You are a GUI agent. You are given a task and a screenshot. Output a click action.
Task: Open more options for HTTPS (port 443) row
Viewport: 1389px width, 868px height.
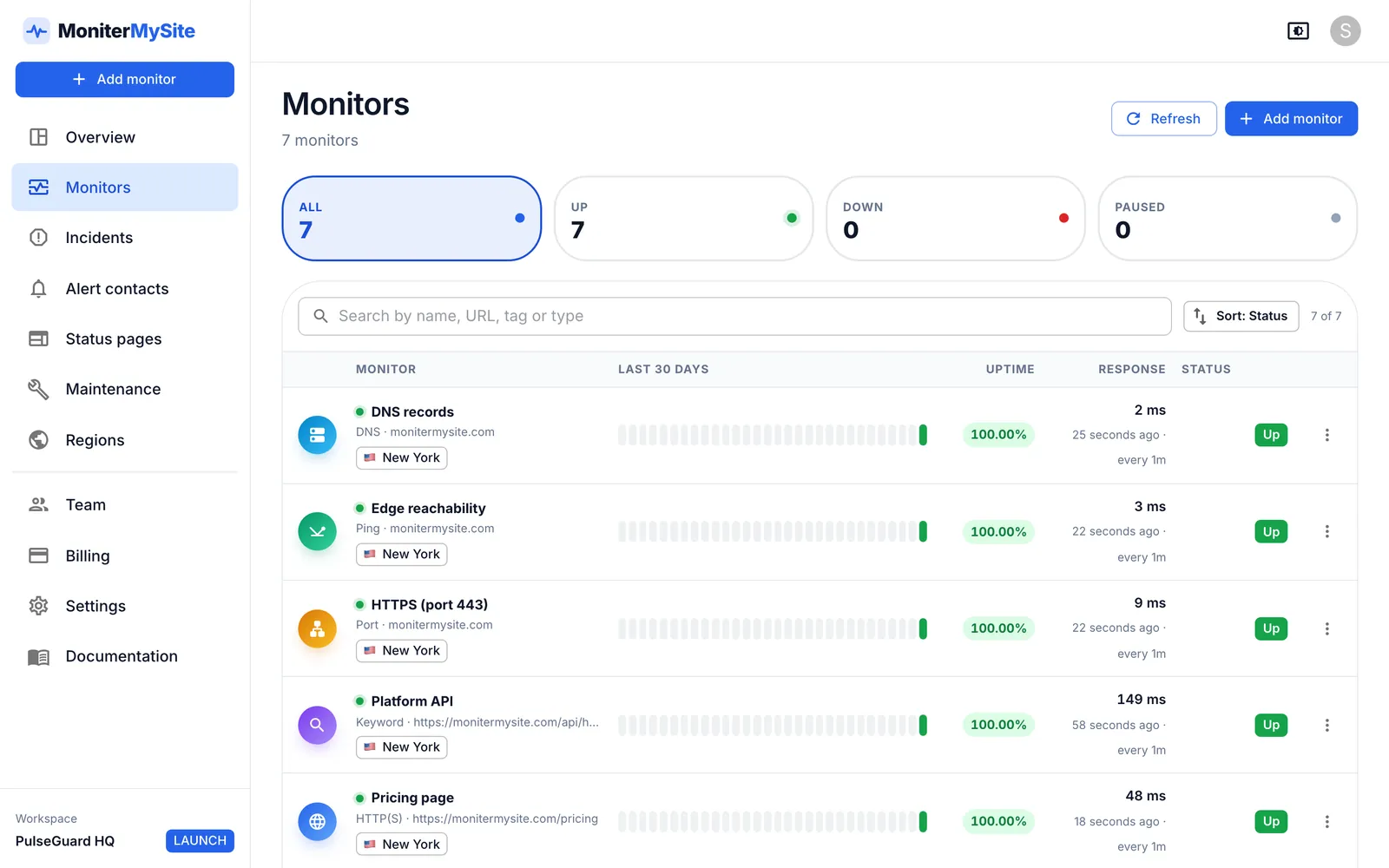[1326, 628]
